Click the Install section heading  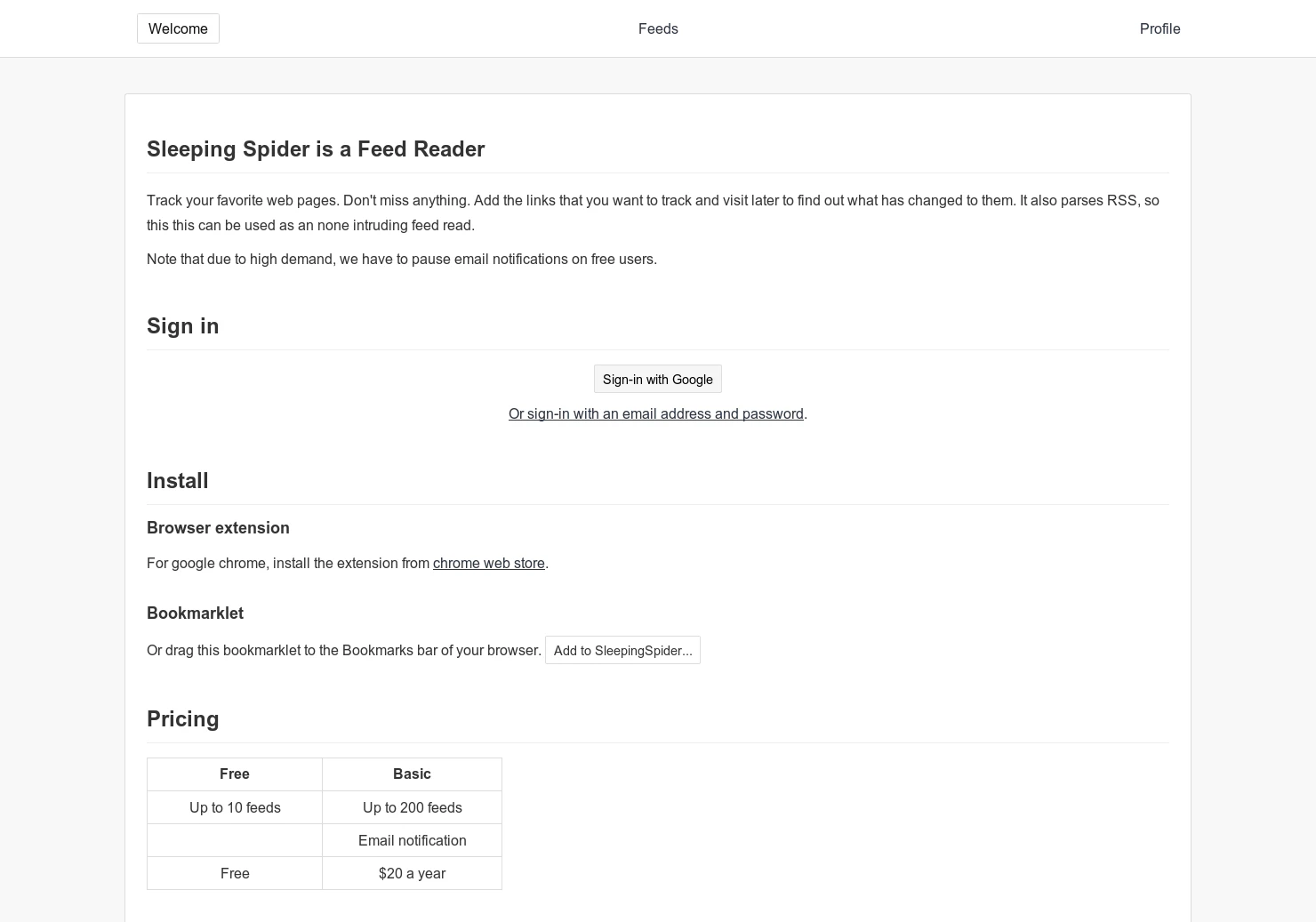177,480
